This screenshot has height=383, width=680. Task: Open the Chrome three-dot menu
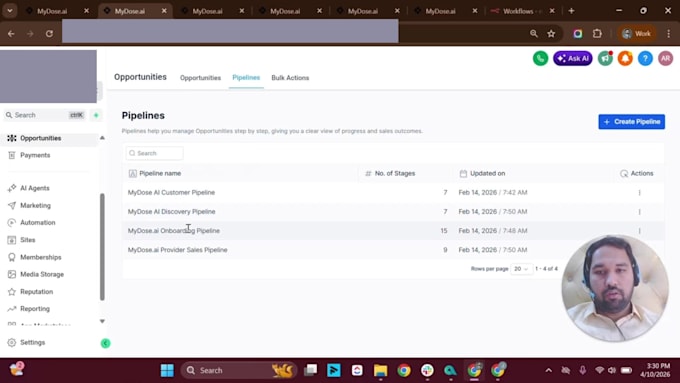[668, 33]
